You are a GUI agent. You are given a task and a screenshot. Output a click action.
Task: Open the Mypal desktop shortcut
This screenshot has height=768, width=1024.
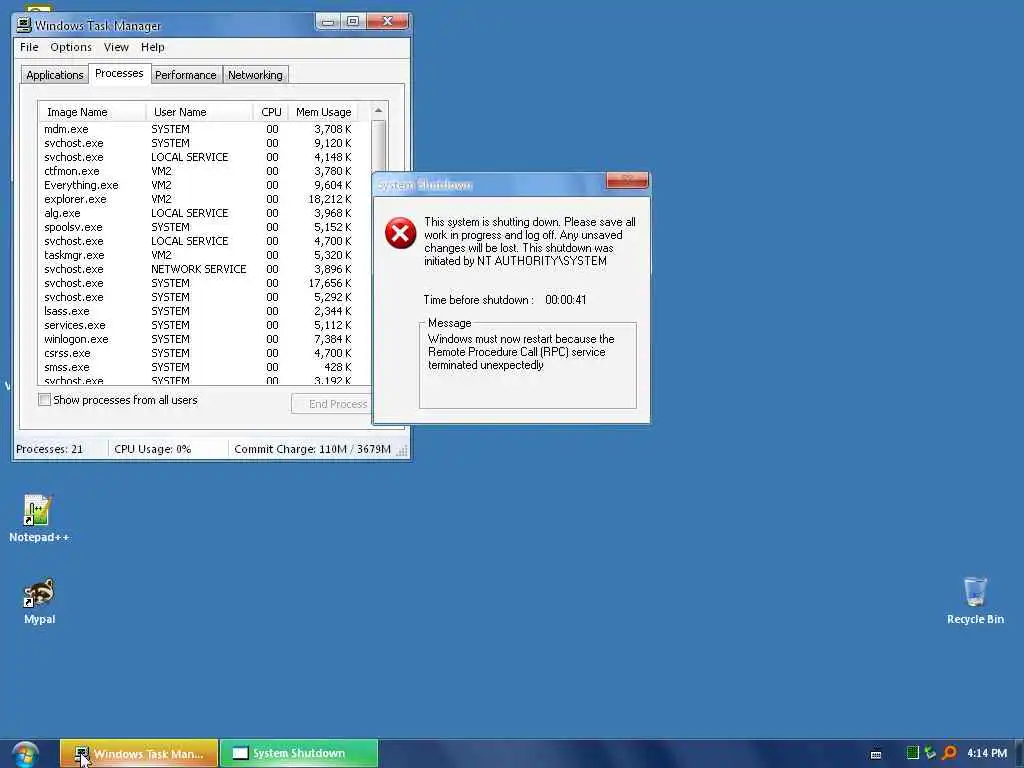click(39, 601)
